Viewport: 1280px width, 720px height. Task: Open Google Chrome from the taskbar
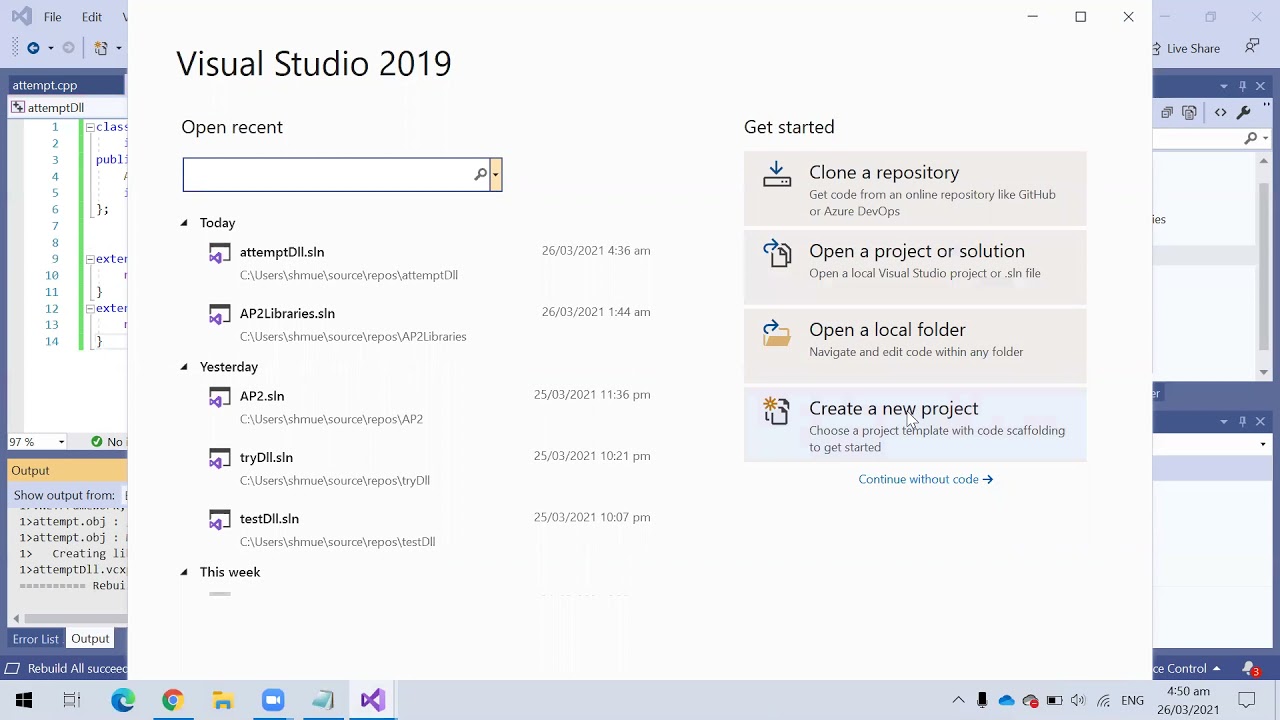click(173, 700)
